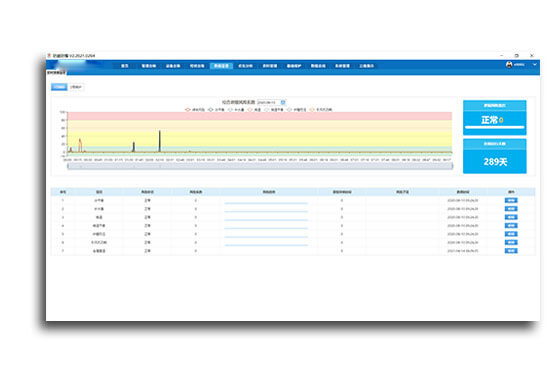550x375 pixels.
Task: Click the user avatar icon in header
Action: 509,65
